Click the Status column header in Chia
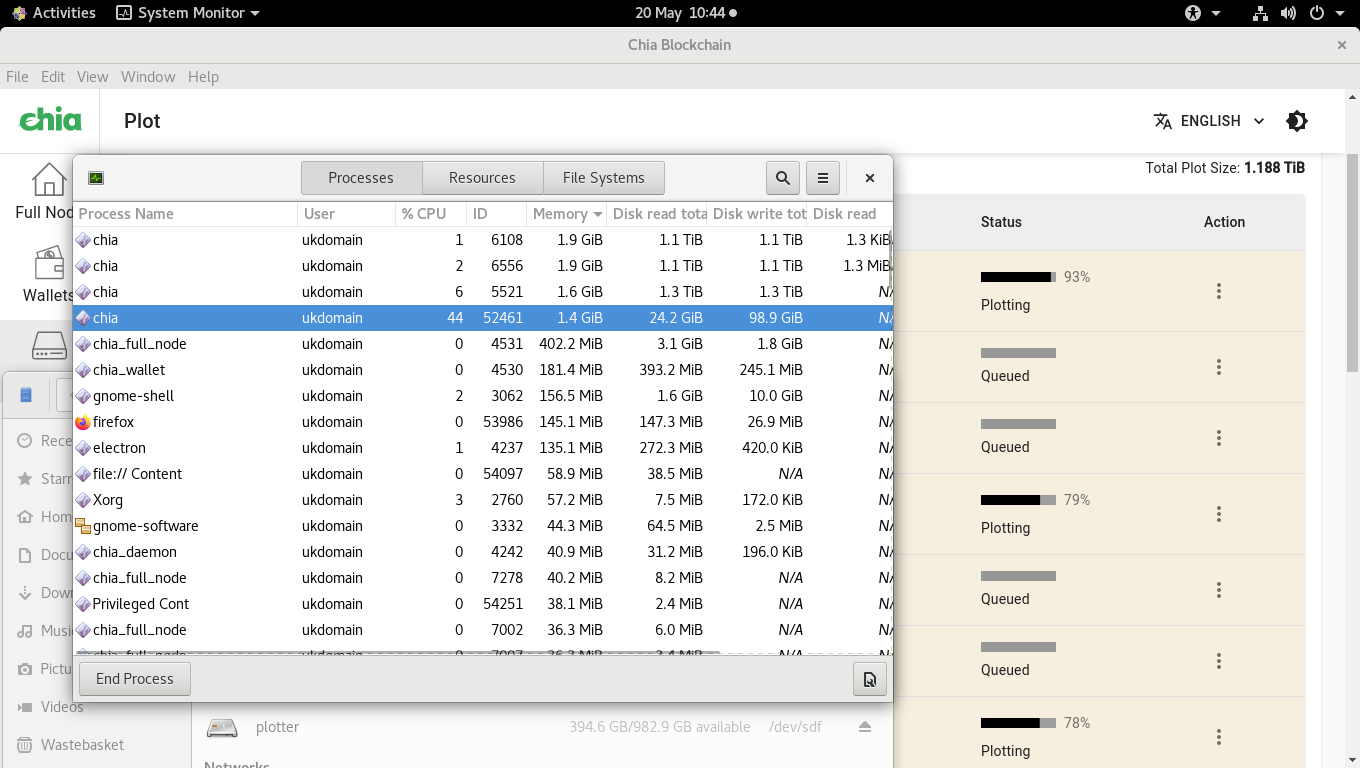The width and height of the screenshot is (1360, 768). 1001,222
